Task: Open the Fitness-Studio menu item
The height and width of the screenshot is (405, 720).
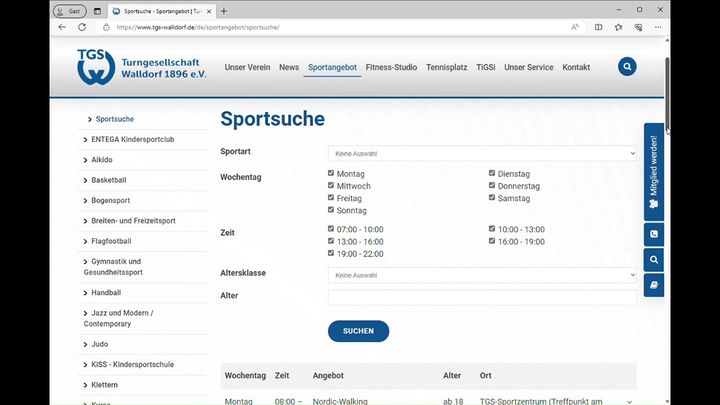Action: 391,67
